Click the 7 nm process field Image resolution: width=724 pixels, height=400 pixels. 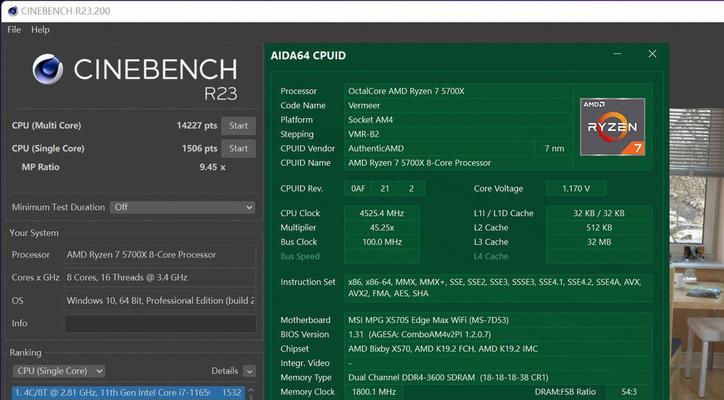point(554,148)
